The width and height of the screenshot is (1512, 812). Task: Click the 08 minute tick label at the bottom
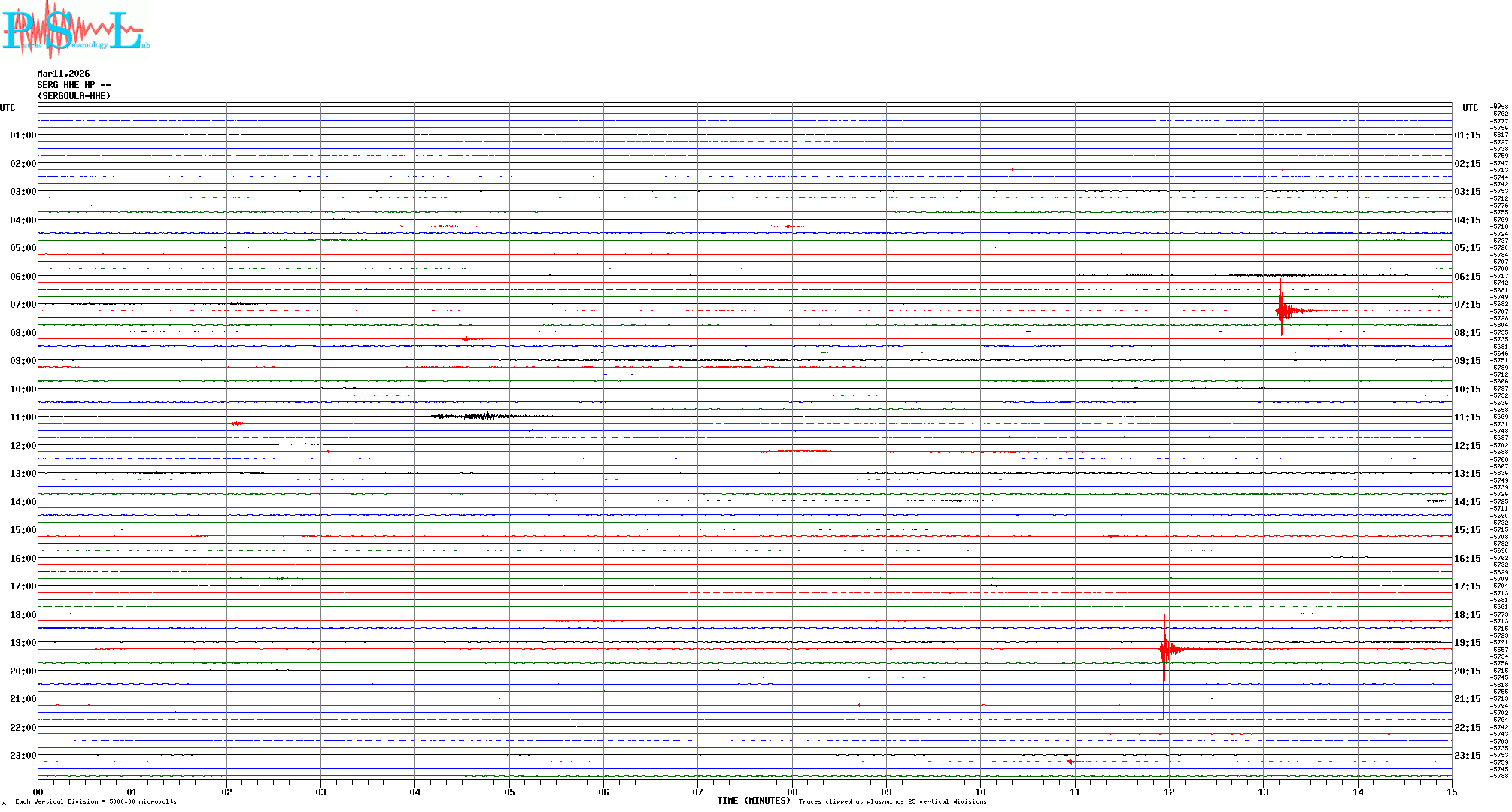click(792, 792)
